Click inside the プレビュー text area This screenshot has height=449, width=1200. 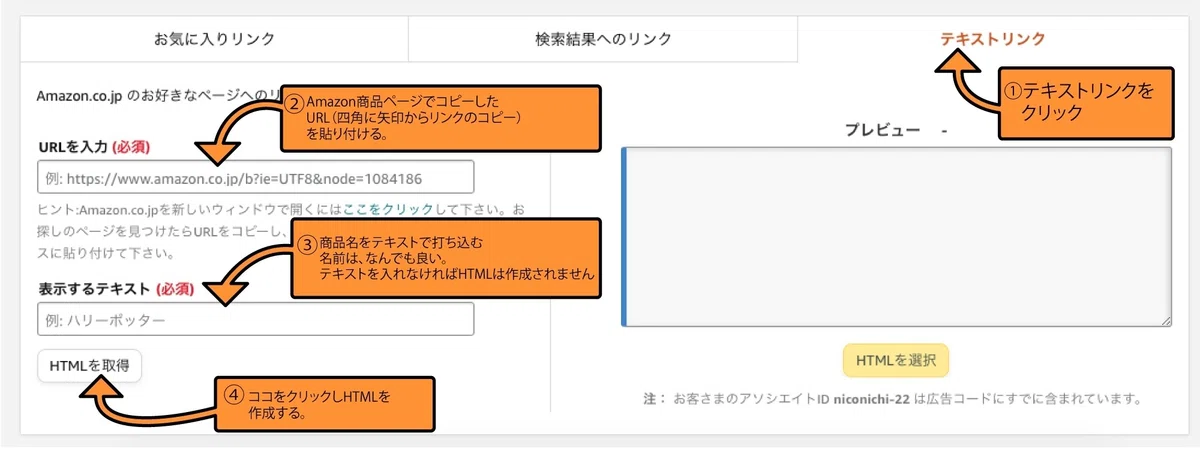pos(897,236)
